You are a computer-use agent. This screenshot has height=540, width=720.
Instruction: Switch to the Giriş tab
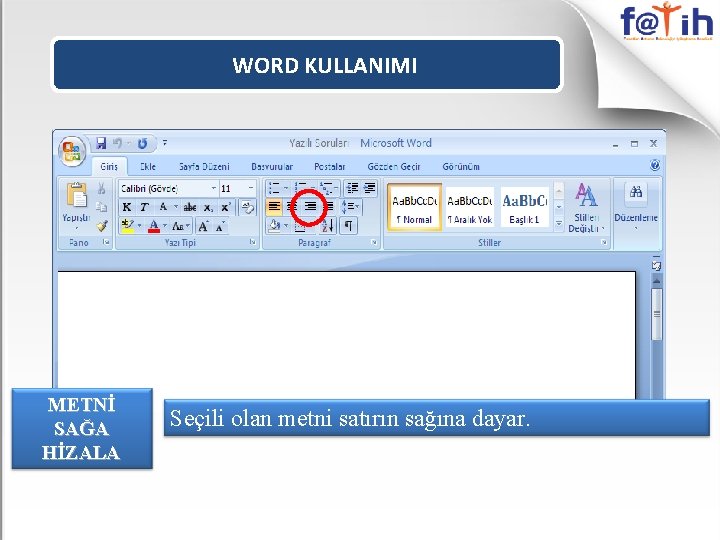tap(109, 167)
